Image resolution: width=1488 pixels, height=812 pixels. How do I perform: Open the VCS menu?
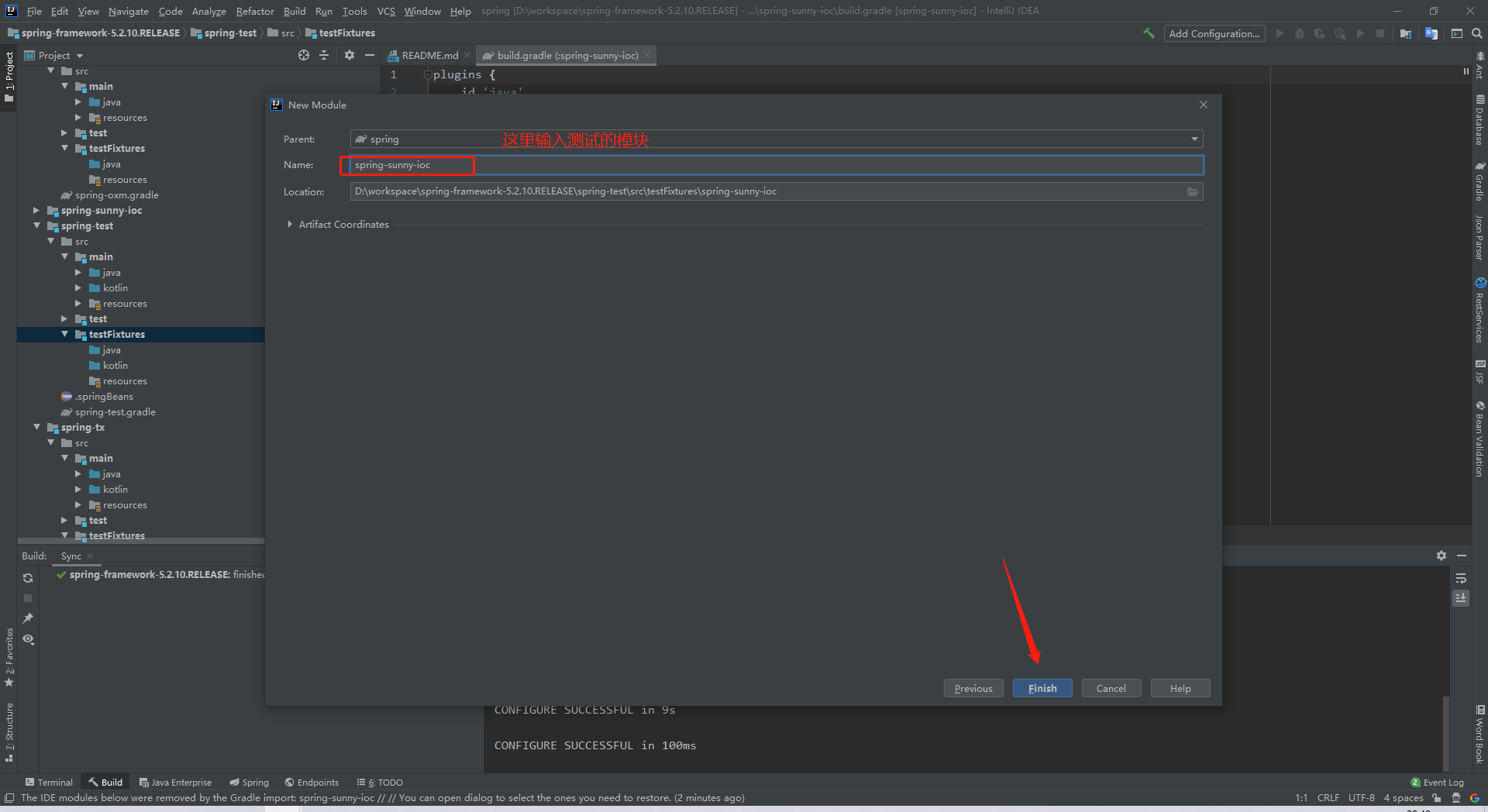click(x=386, y=11)
